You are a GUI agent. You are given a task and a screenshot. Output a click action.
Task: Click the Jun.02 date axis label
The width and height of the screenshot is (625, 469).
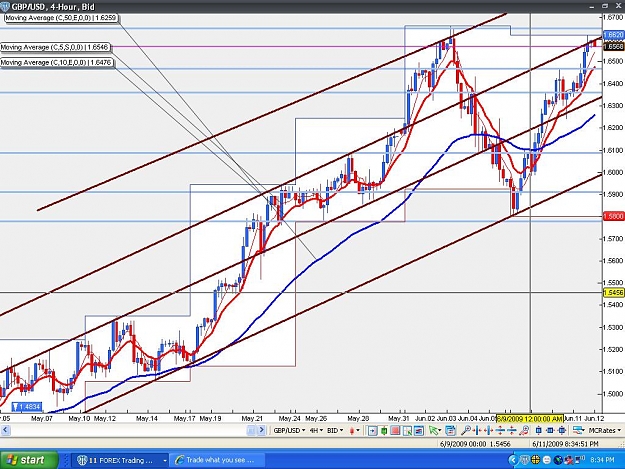(425, 418)
